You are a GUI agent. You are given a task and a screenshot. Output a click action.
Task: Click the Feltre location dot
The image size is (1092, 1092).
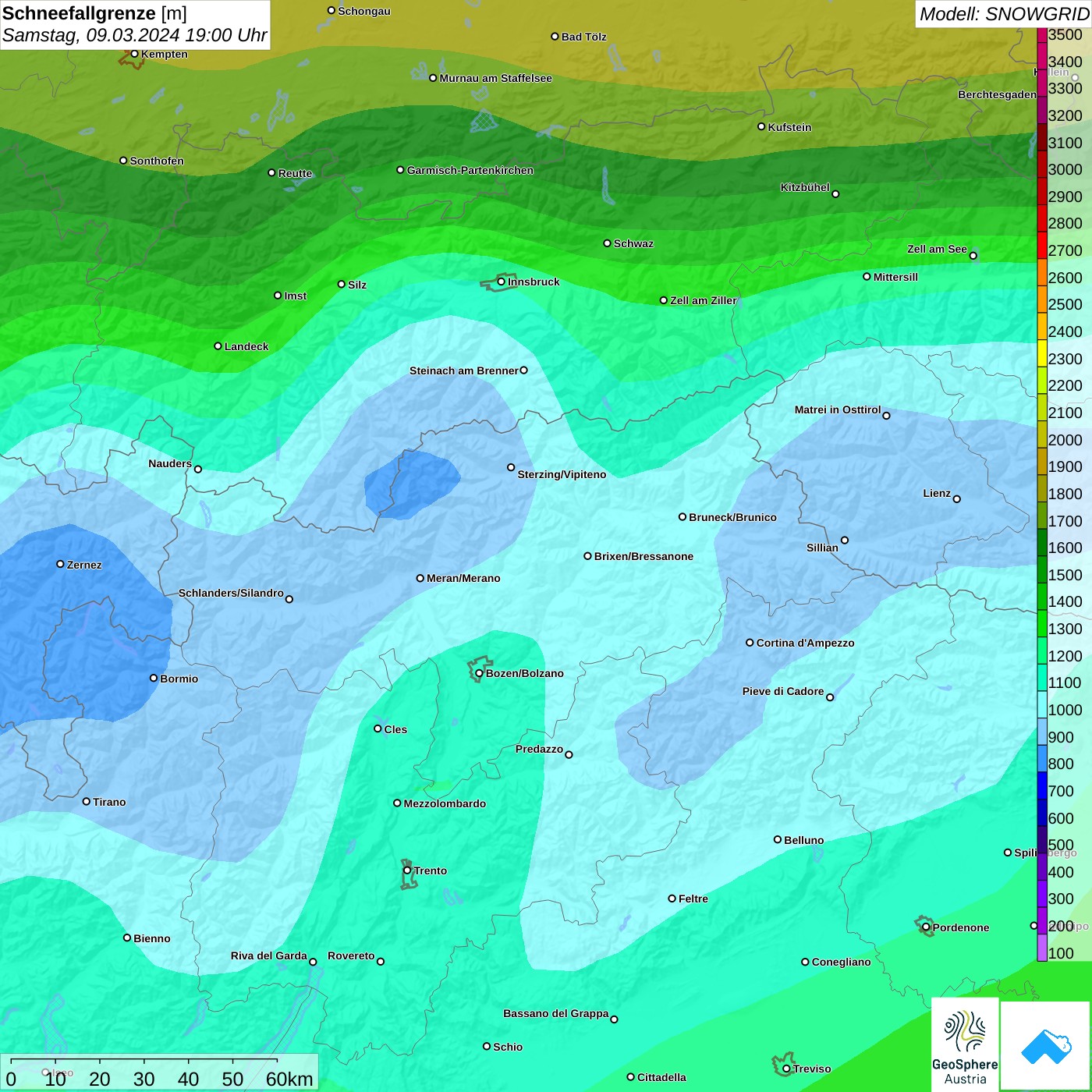(x=672, y=899)
